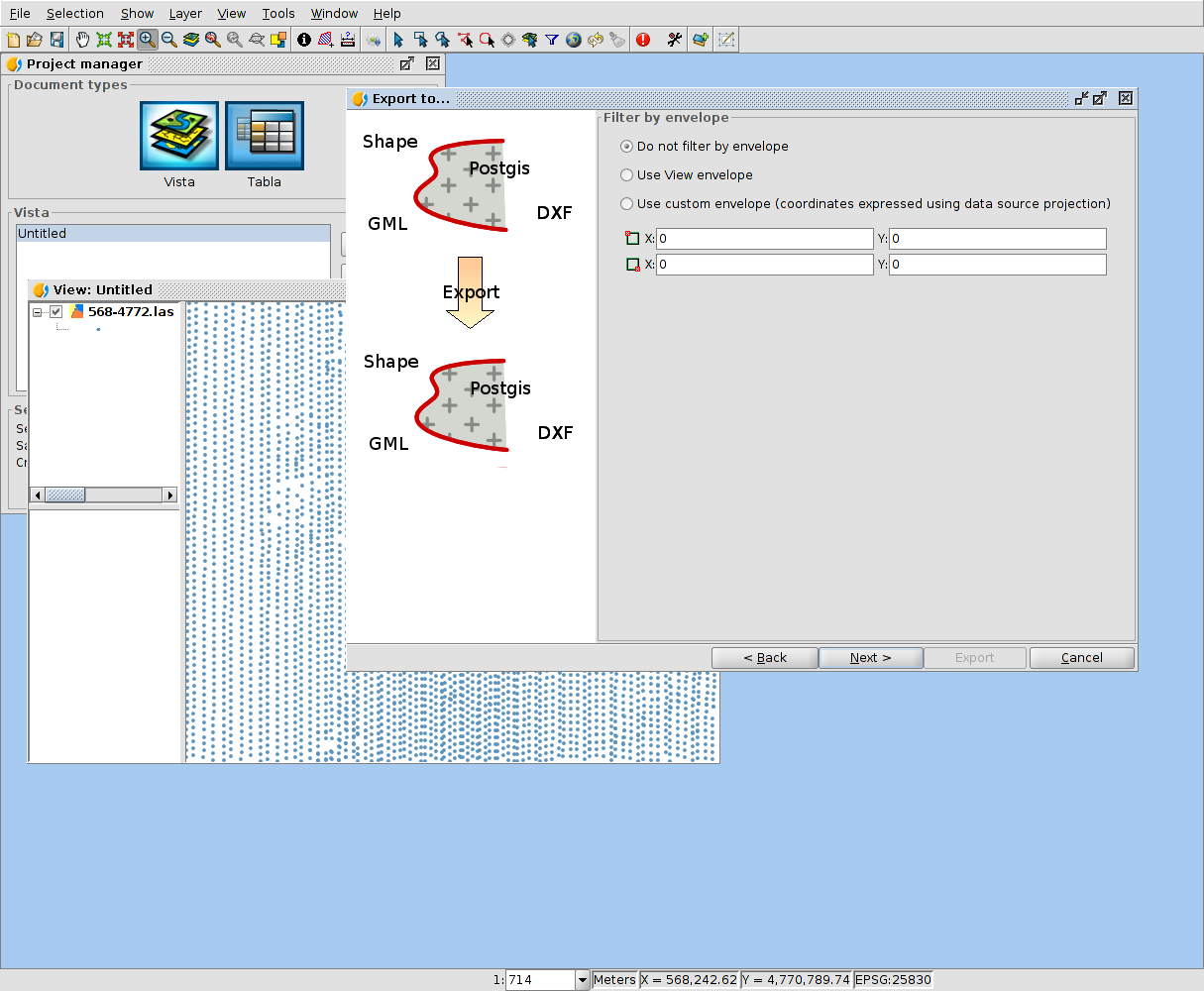This screenshot has width=1204, height=991.
Task: Click the first X coordinate input field
Action: tap(764, 239)
